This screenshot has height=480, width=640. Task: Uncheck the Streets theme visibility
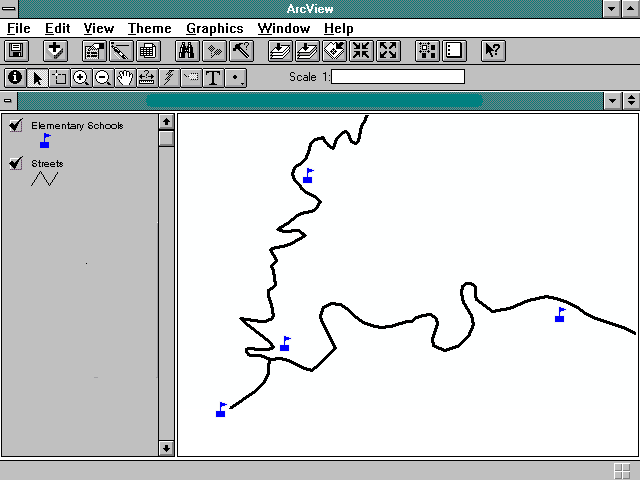point(16,163)
